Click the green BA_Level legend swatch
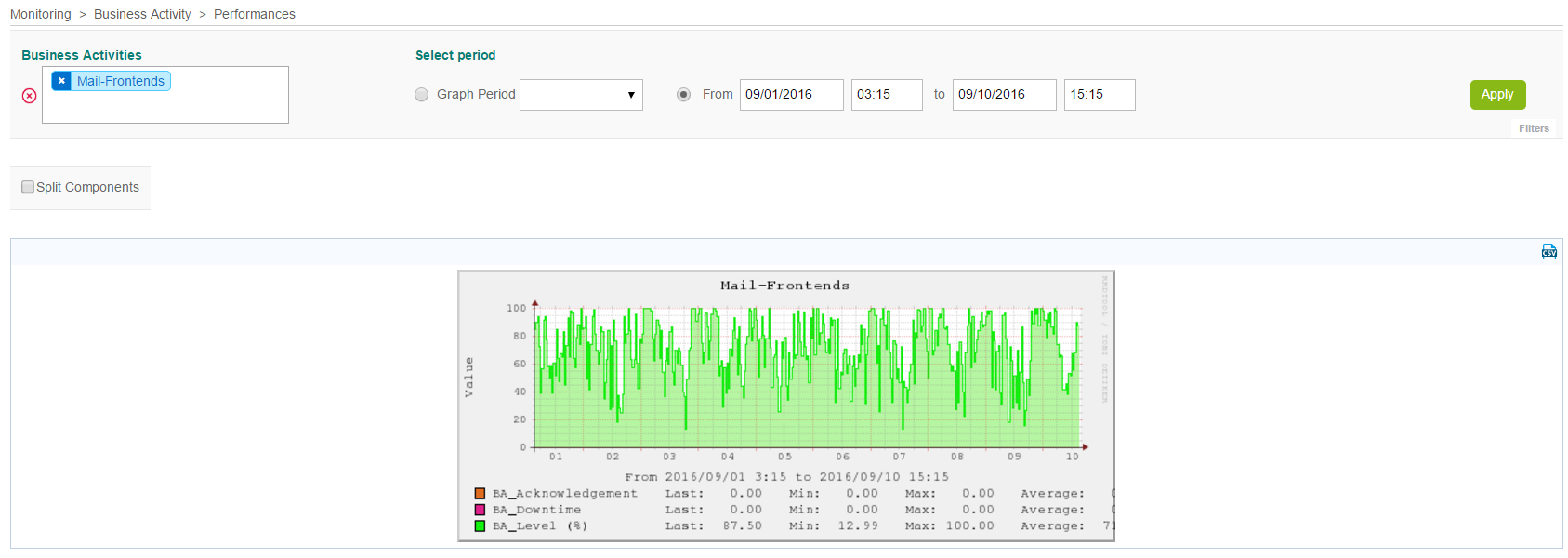The width and height of the screenshot is (1568, 558). point(481,526)
